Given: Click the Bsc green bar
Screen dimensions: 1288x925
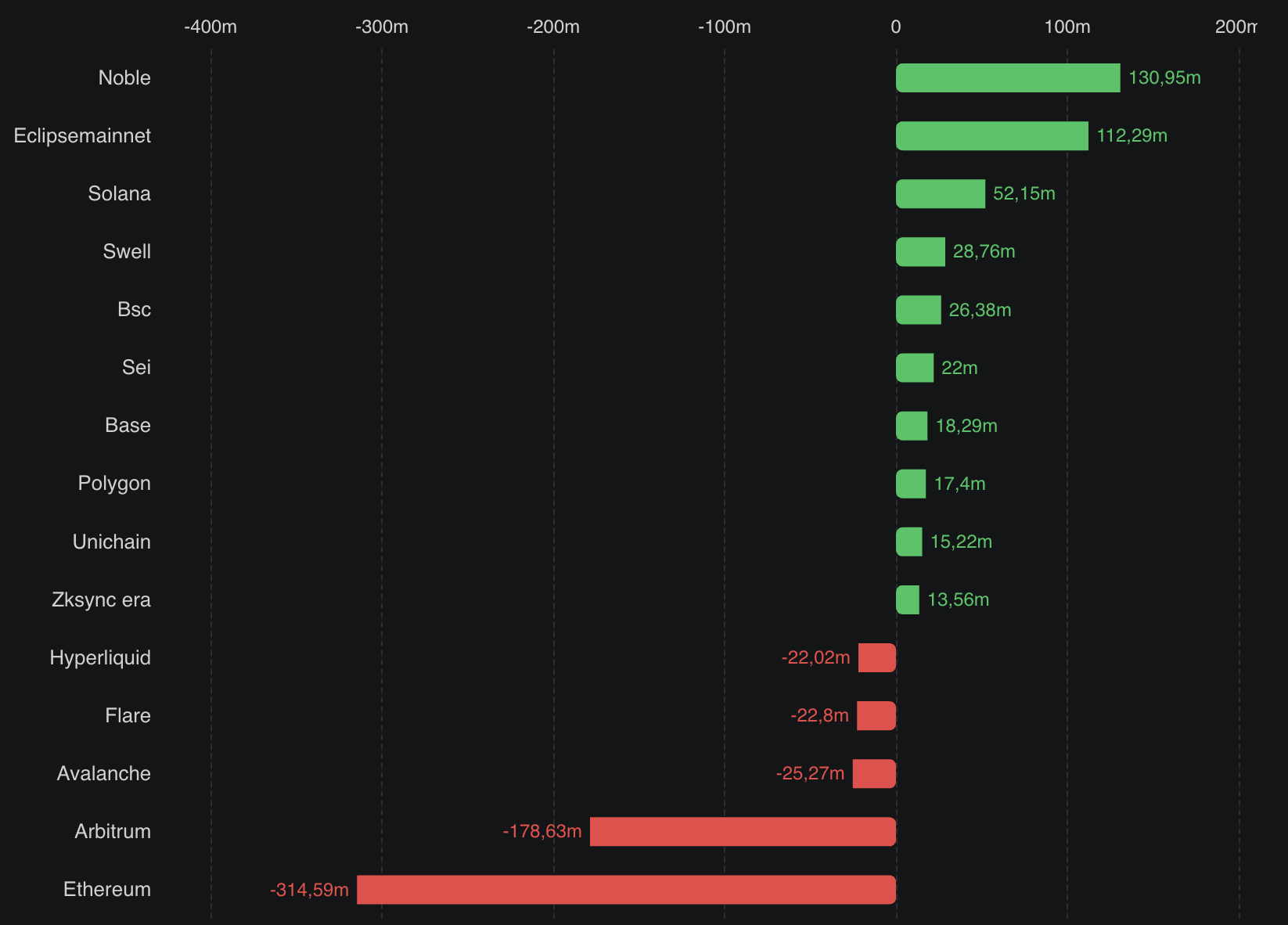Looking at the screenshot, I should click(x=918, y=310).
